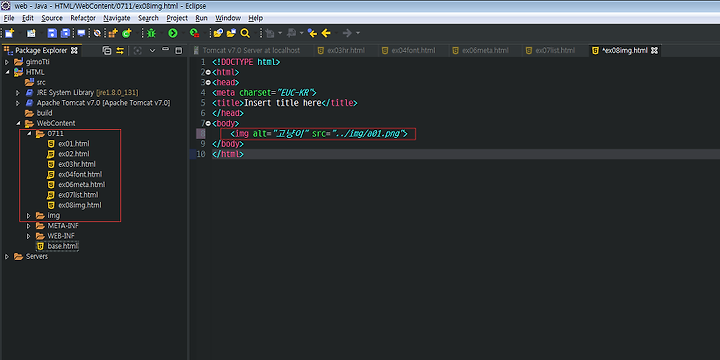720x360 pixels.
Task: Click the New Java Package icon
Action: (x=113, y=33)
